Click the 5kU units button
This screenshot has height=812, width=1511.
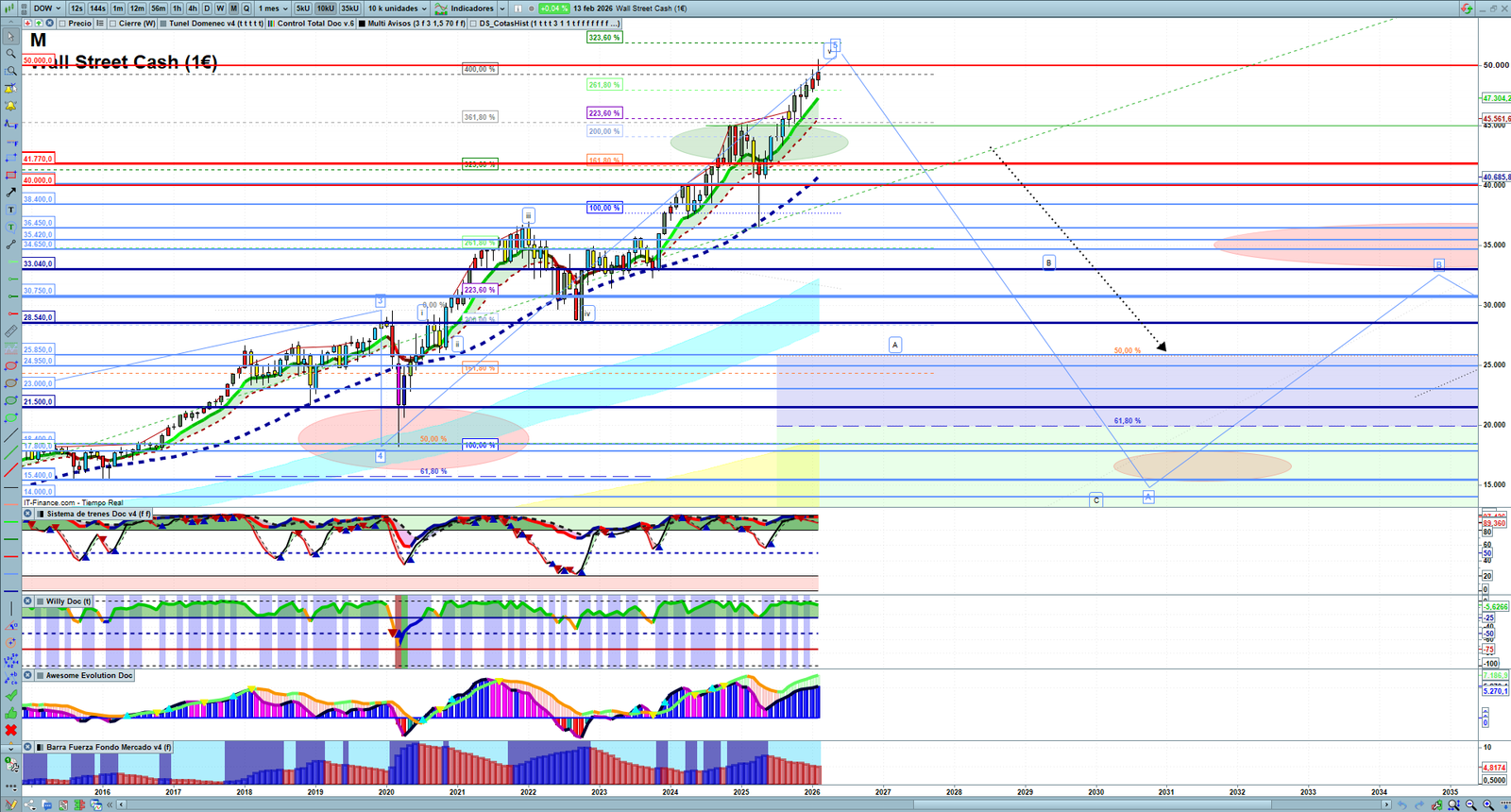(x=302, y=8)
